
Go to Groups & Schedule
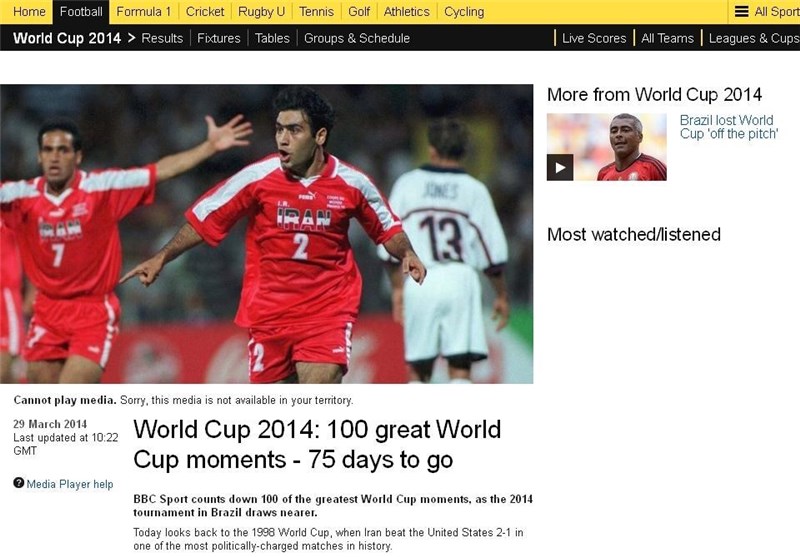click(x=357, y=38)
